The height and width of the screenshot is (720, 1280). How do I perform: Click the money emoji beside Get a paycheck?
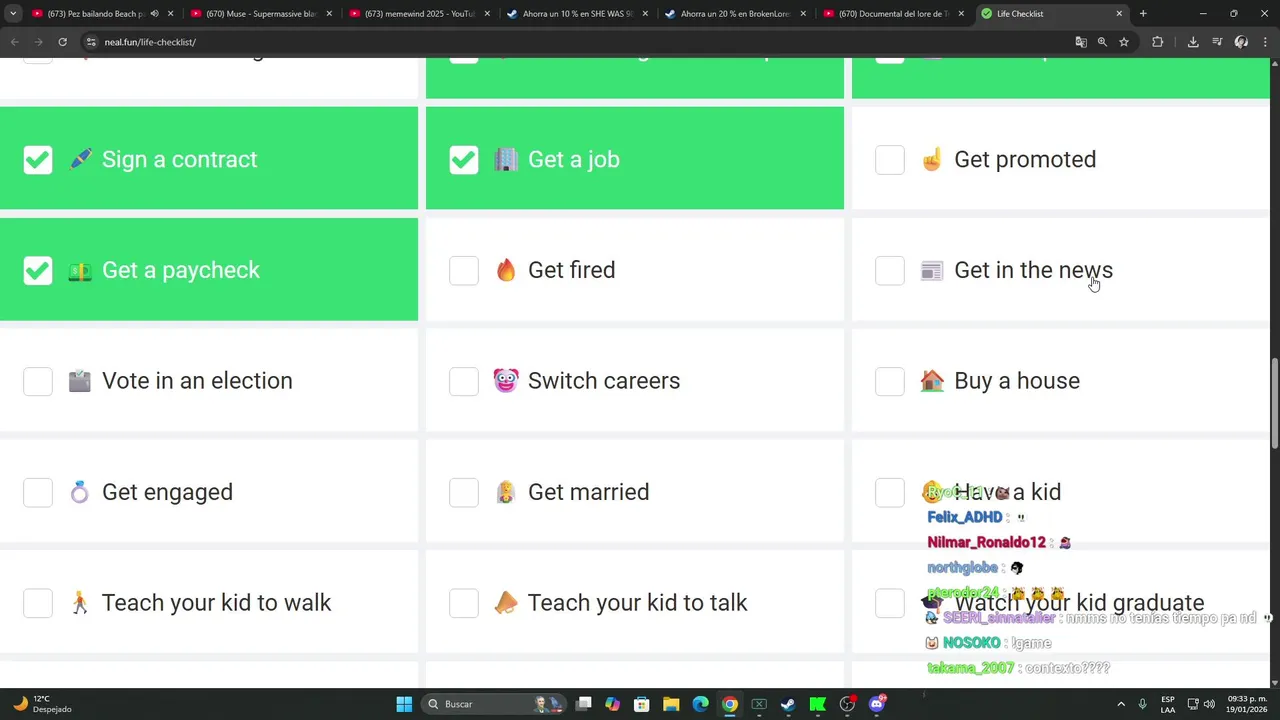pyautogui.click(x=80, y=270)
